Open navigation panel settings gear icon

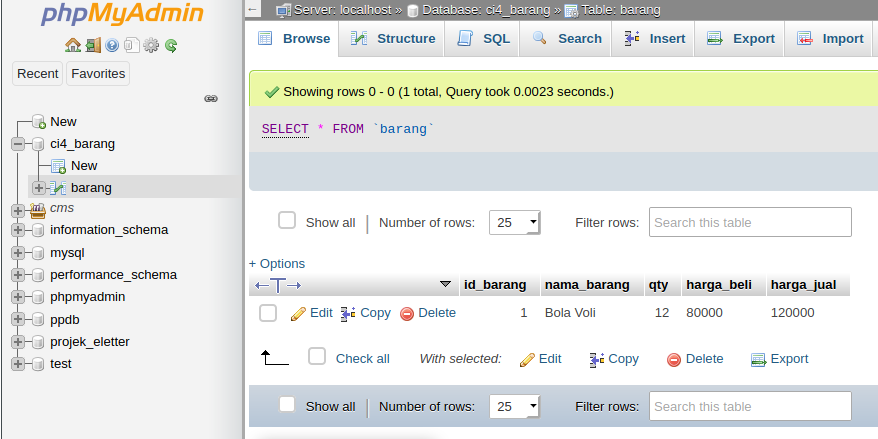pos(151,45)
